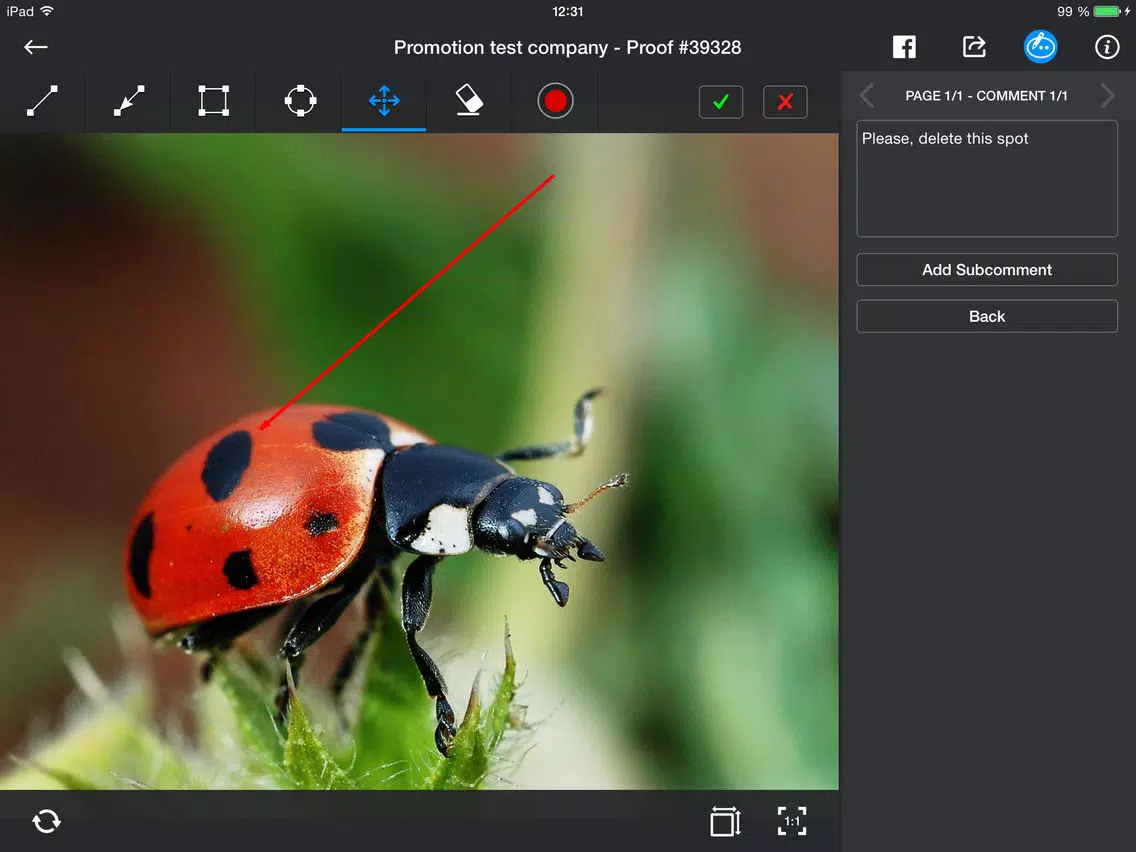Activate the move/pan tool
Screen dimensions: 1136x852
coord(384,101)
